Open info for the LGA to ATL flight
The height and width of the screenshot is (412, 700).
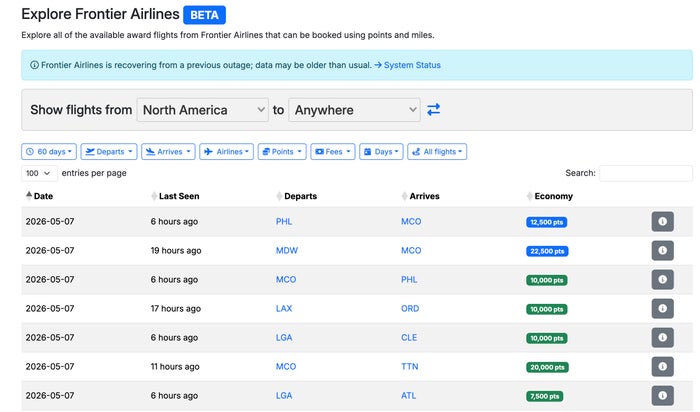[662, 395]
